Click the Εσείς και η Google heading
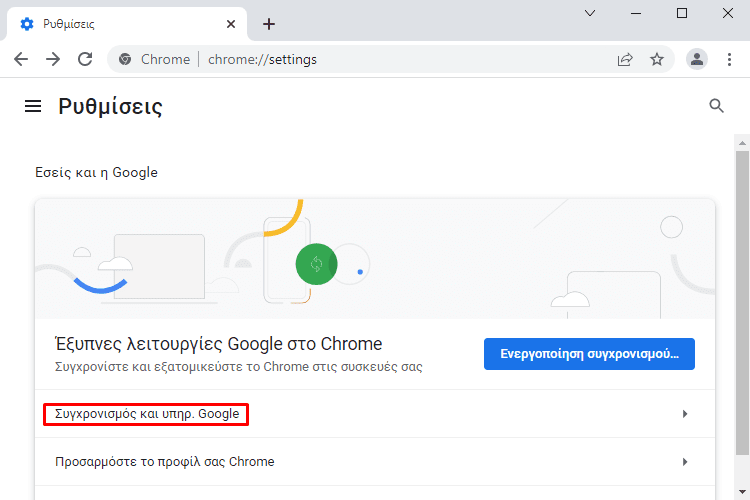Image resolution: width=750 pixels, height=500 pixels. click(x=96, y=172)
